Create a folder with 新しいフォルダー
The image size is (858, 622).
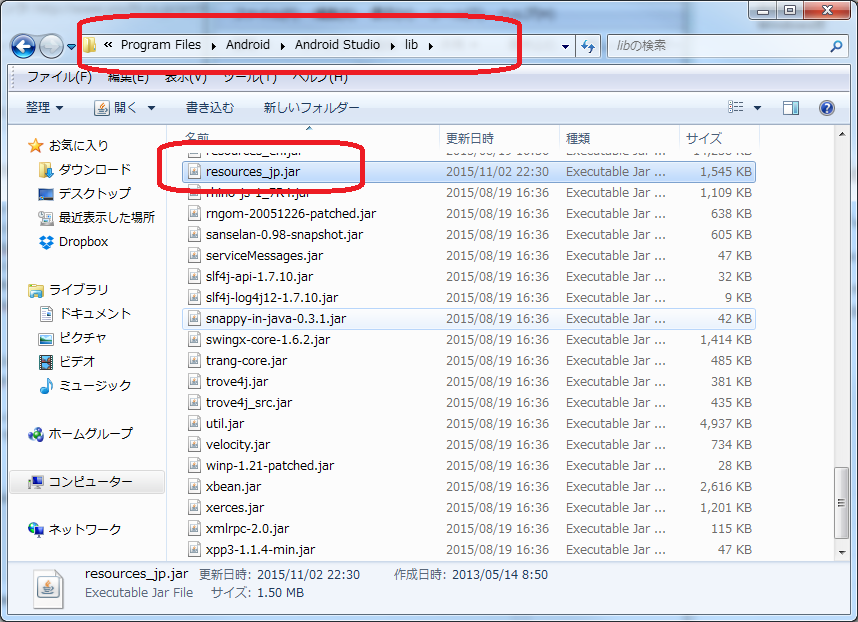pos(311,107)
